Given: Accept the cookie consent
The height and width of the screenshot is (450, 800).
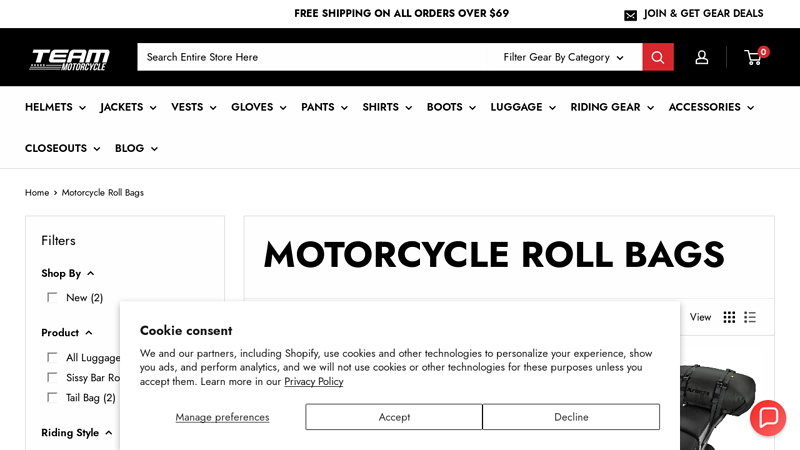Looking at the screenshot, I should (394, 417).
